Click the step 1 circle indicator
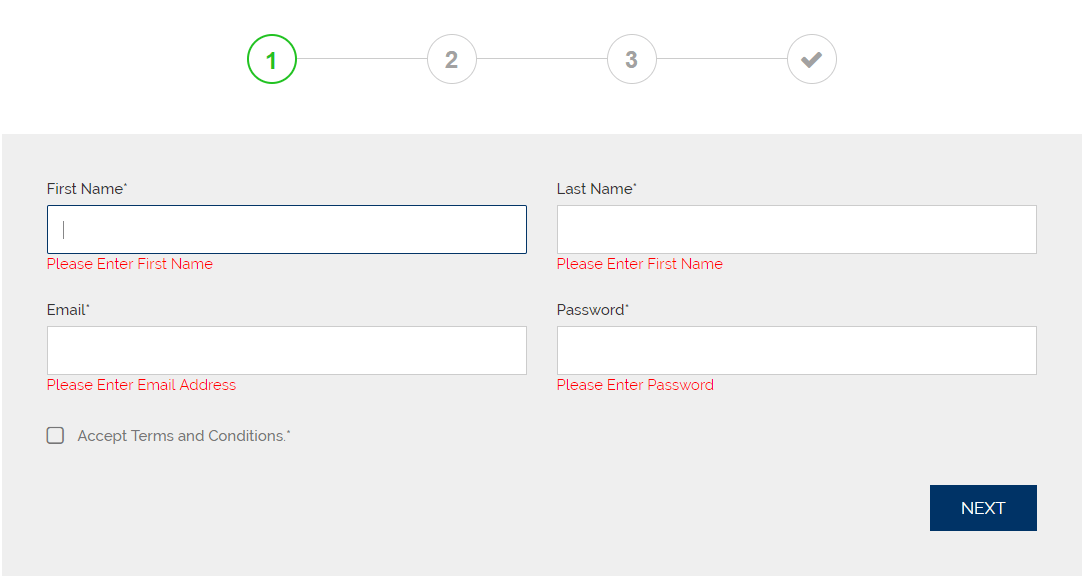This screenshot has width=1084, height=576. pyautogui.click(x=272, y=60)
